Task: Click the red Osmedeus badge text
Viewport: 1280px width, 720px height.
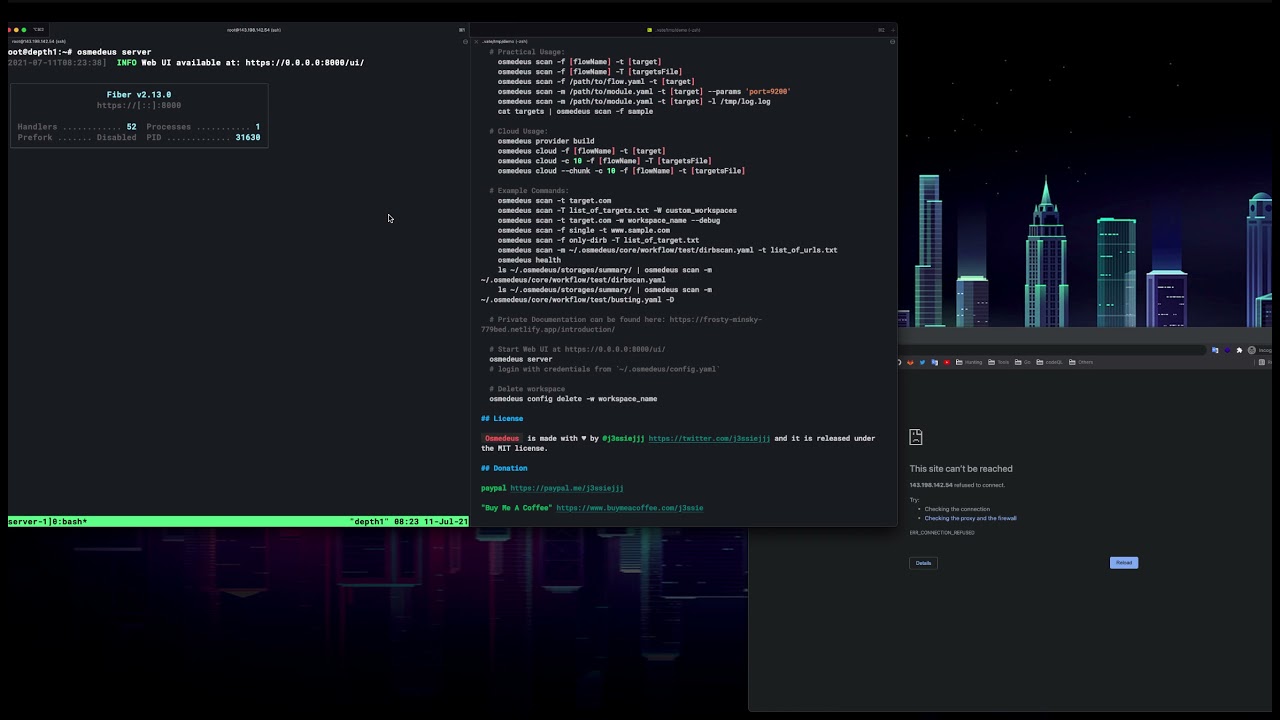Action: click(502, 438)
